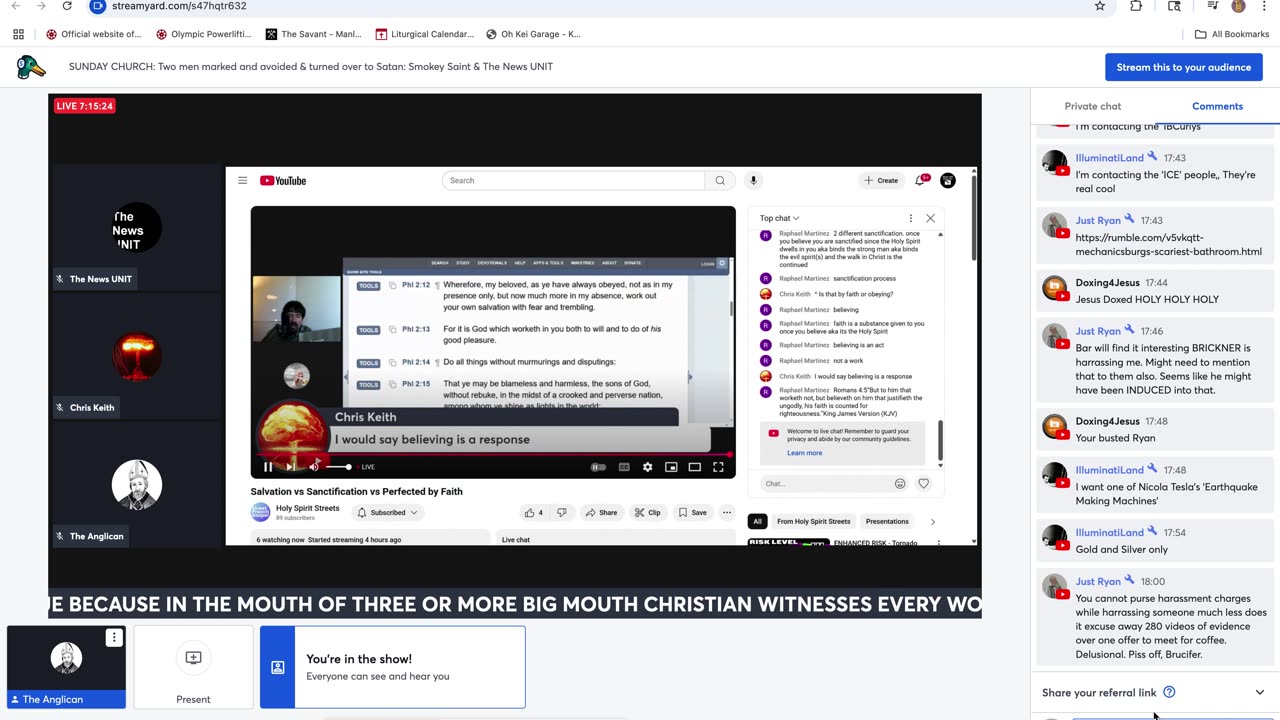Click the You're in the show banner
Image resolution: width=1280 pixels, height=720 pixels.
point(392,667)
